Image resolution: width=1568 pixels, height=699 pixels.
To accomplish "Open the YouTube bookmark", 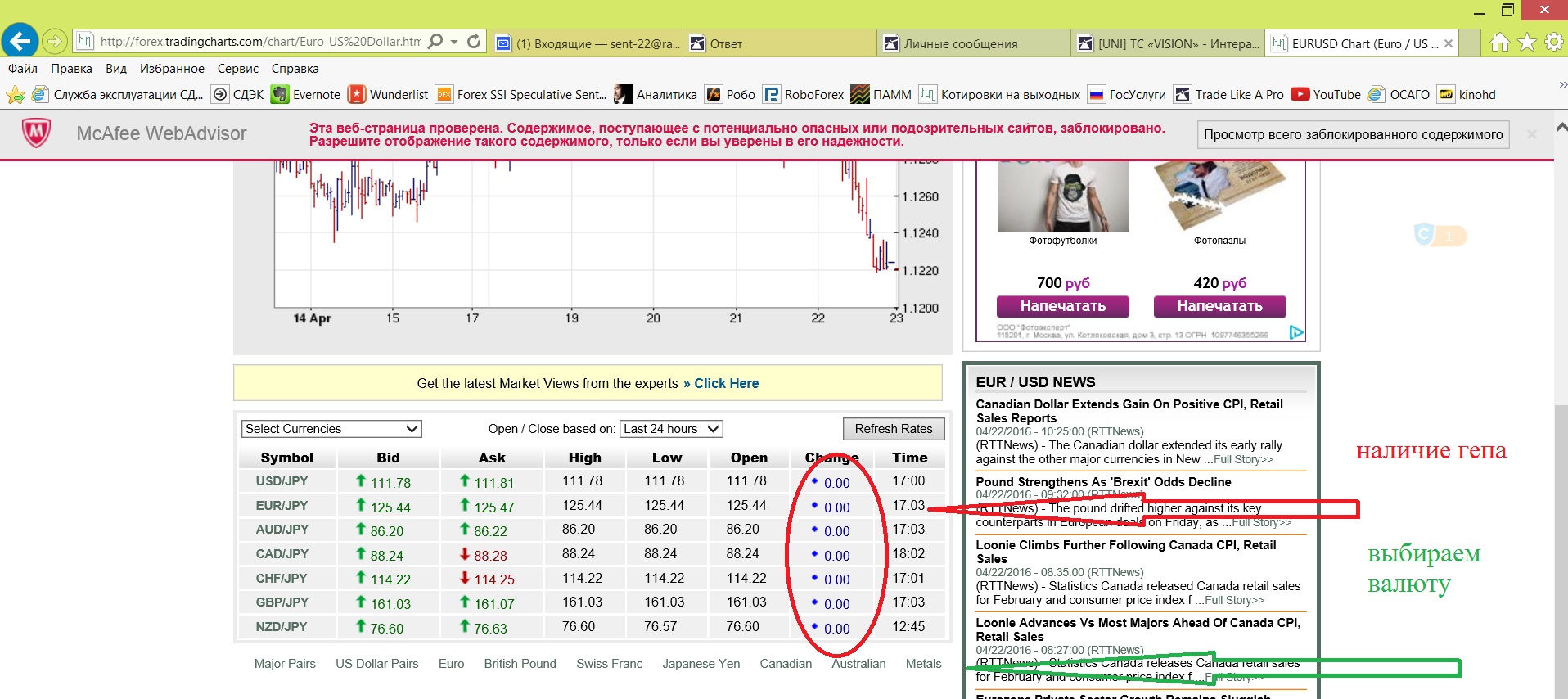I will [1326, 95].
